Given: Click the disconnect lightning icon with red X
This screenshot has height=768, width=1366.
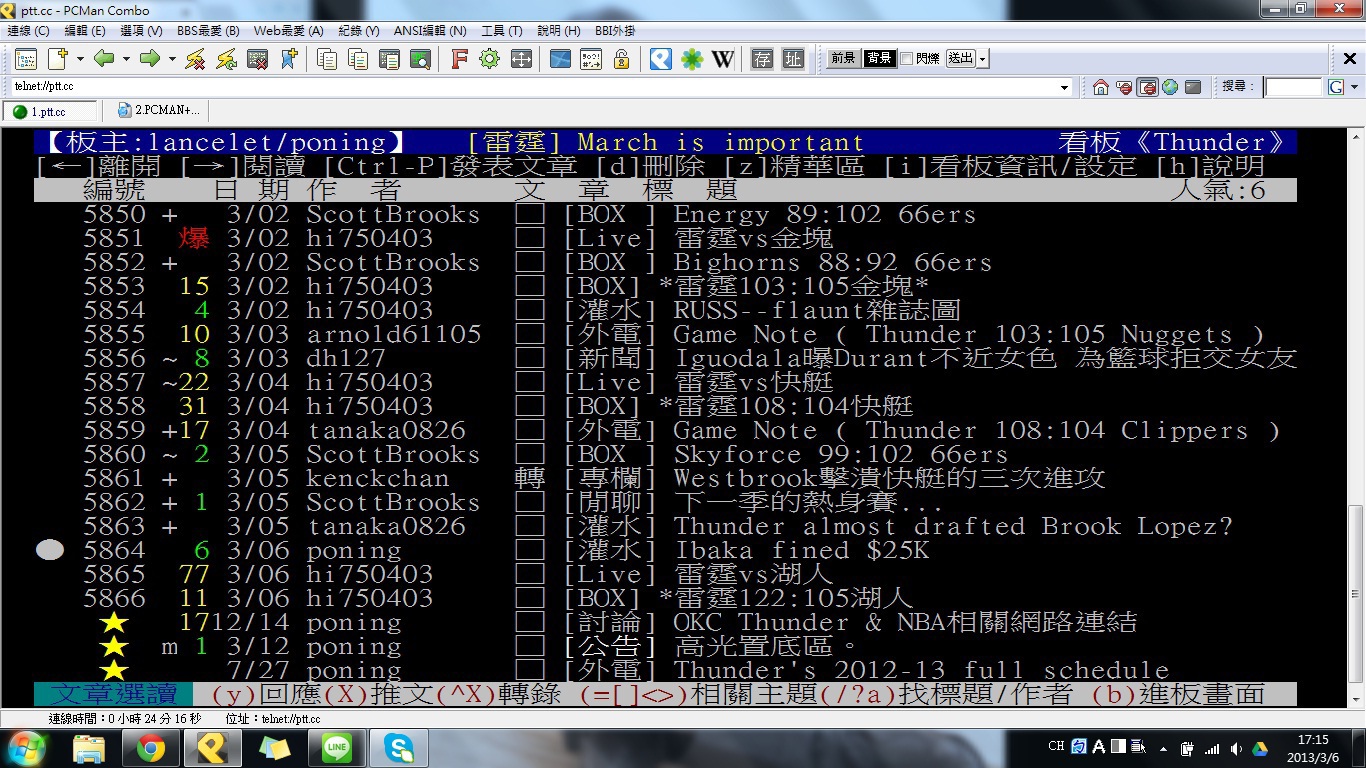Looking at the screenshot, I should tap(195, 59).
